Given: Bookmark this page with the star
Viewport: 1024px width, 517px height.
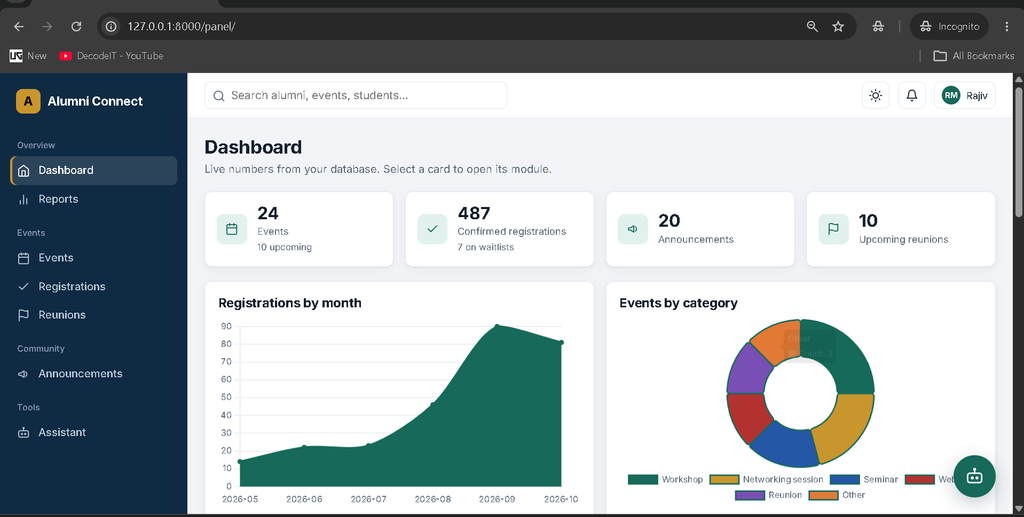Looking at the screenshot, I should coord(839,26).
